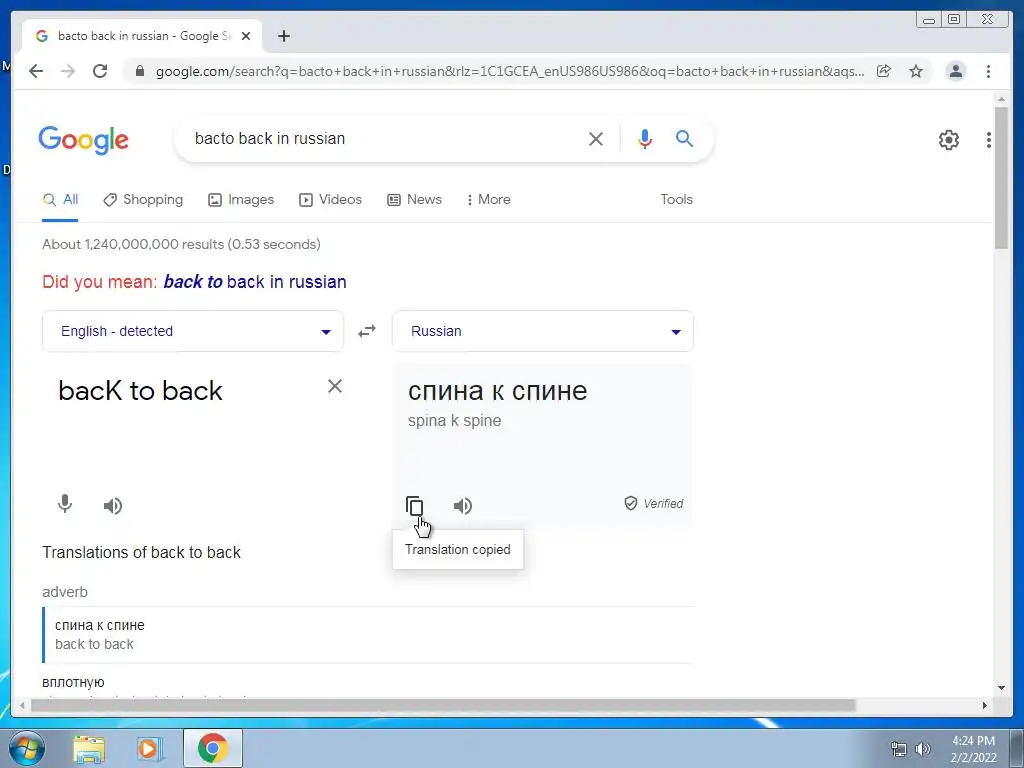
Task: Open the News results tab
Action: point(415,199)
